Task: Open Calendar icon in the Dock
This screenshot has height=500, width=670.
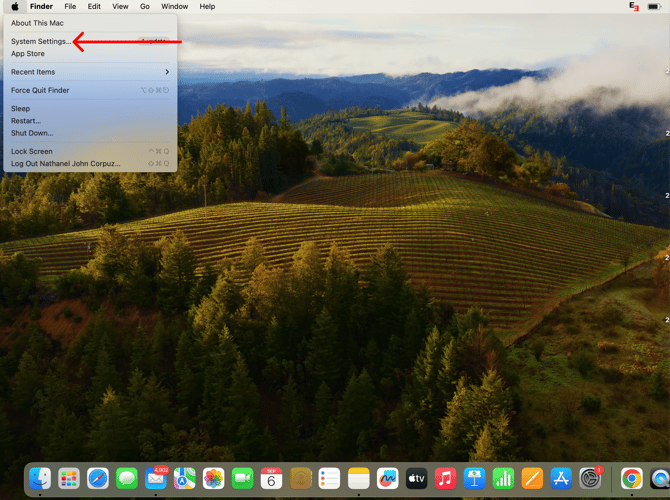Action: (272, 478)
